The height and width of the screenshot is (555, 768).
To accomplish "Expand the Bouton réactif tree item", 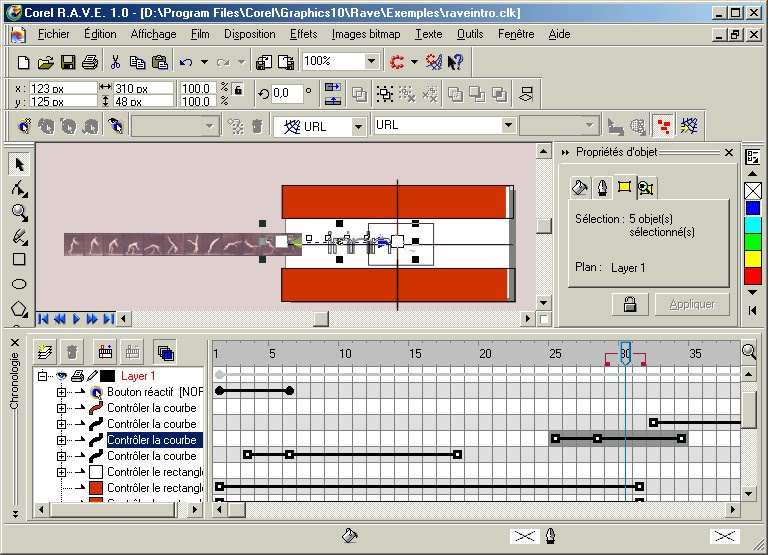I will [61, 392].
